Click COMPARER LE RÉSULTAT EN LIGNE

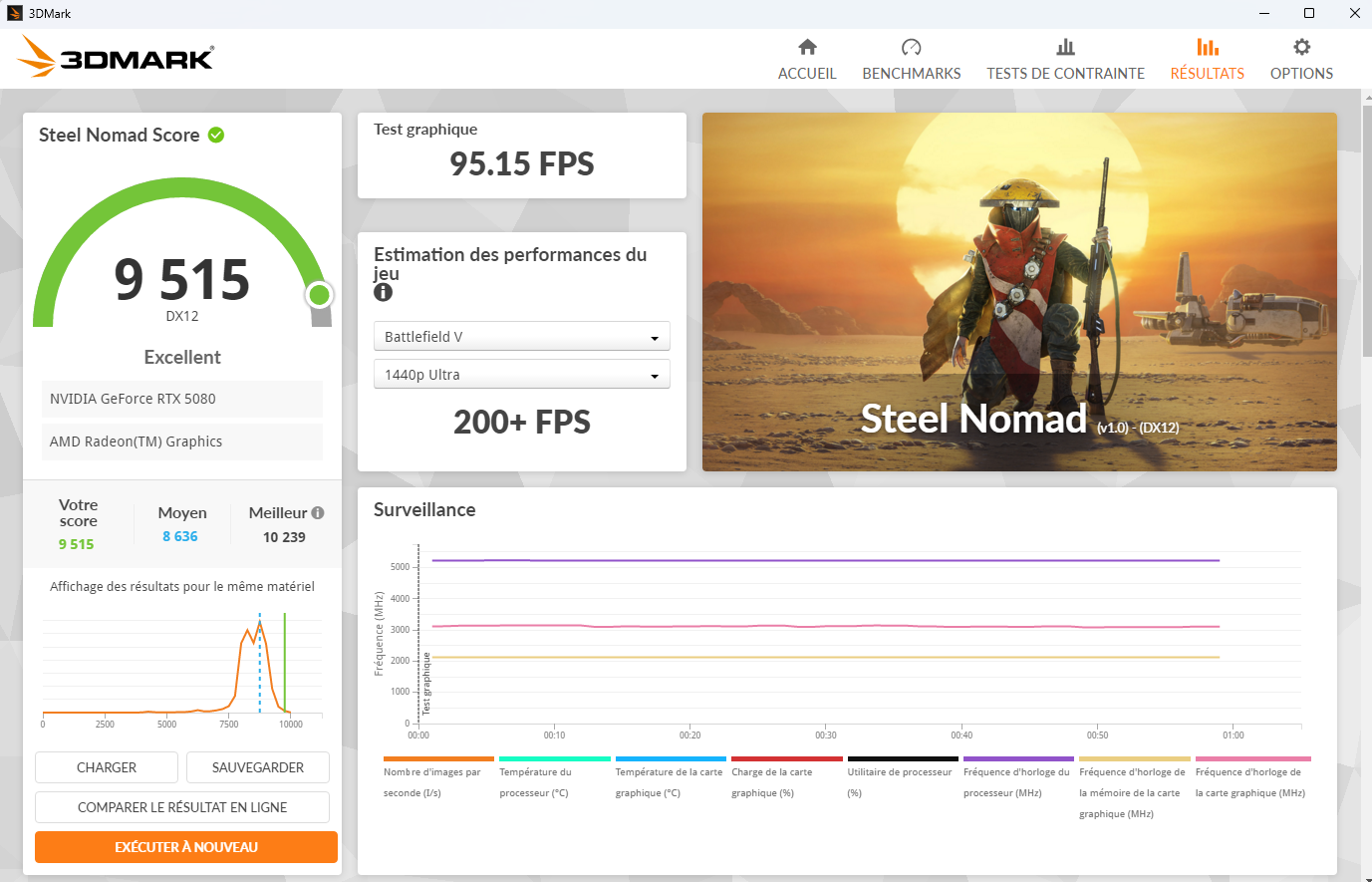tap(182, 807)
